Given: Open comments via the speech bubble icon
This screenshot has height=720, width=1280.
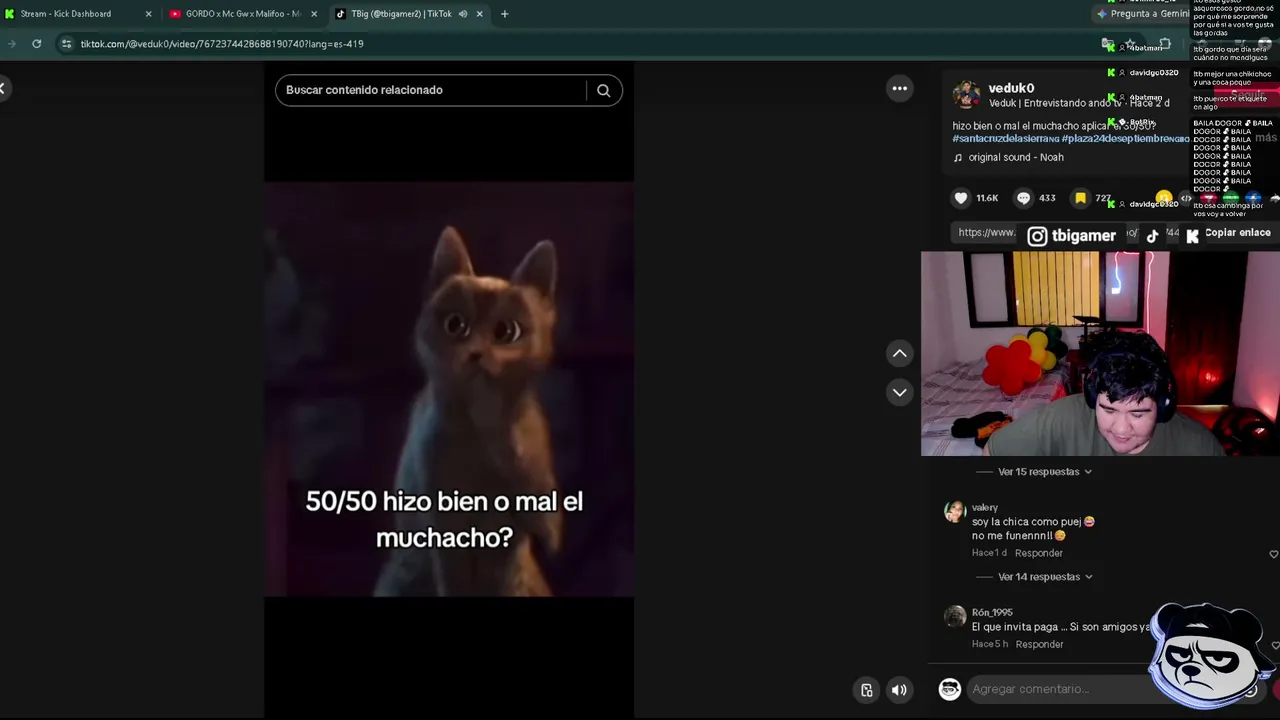Looking at the screenshot, I should pos(1023,198).
